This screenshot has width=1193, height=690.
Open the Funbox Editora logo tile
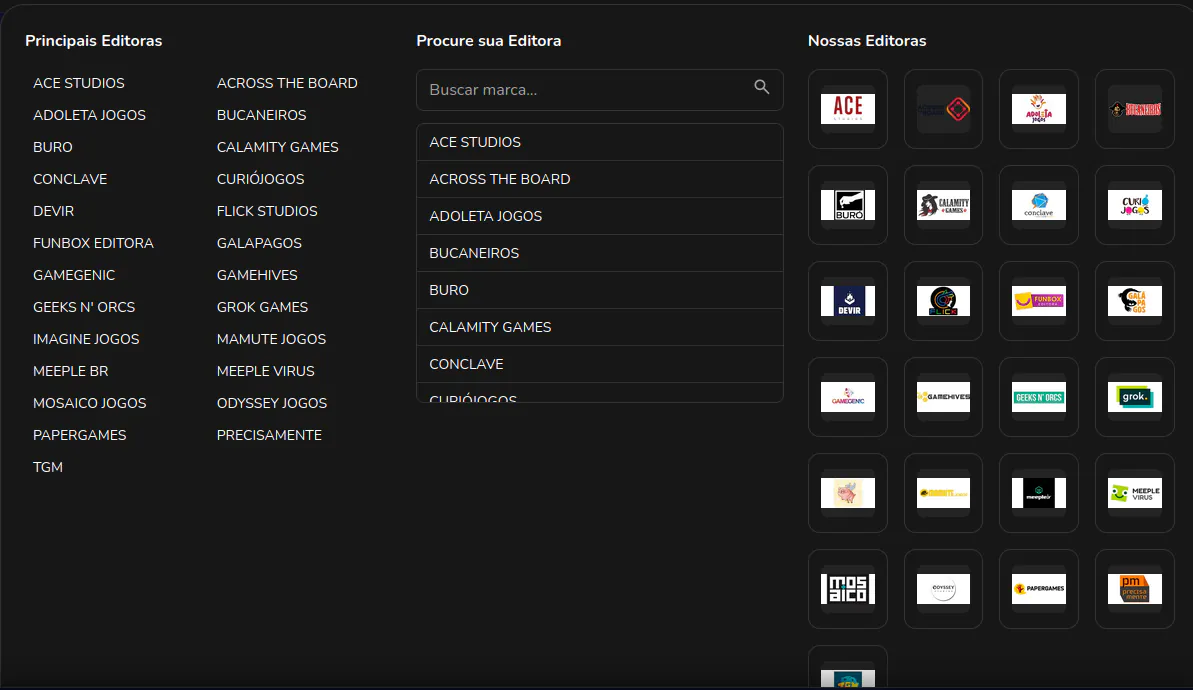[x=1038, y=301]
